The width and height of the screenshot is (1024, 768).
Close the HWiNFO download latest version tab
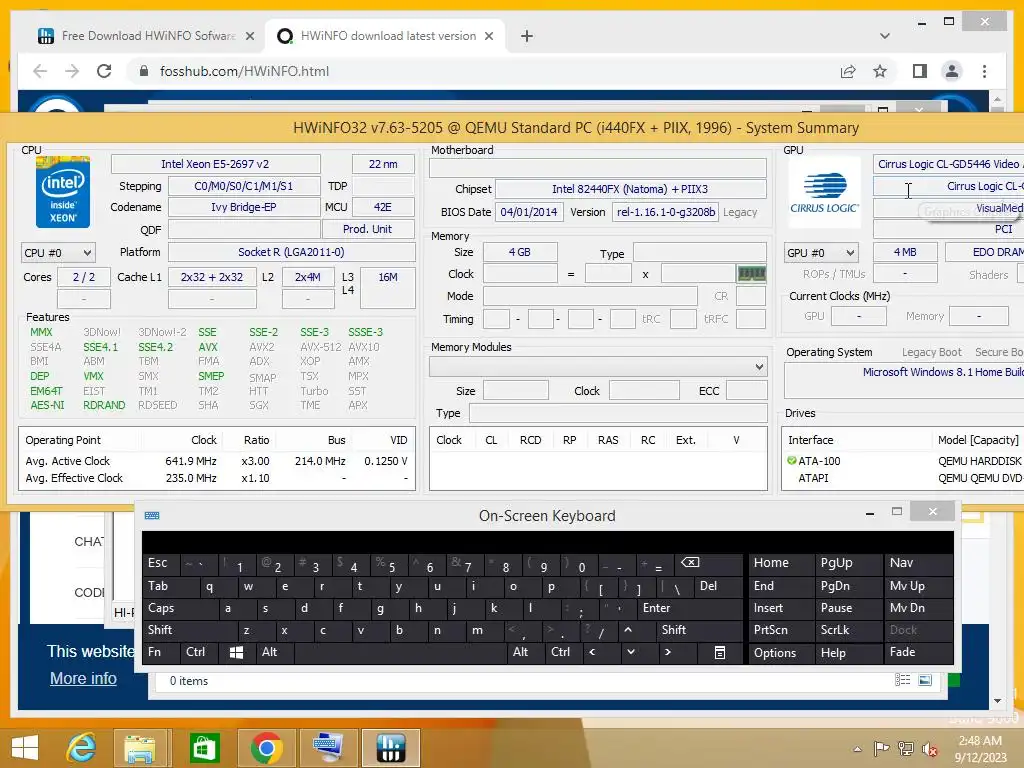click(x=488, y=36)
